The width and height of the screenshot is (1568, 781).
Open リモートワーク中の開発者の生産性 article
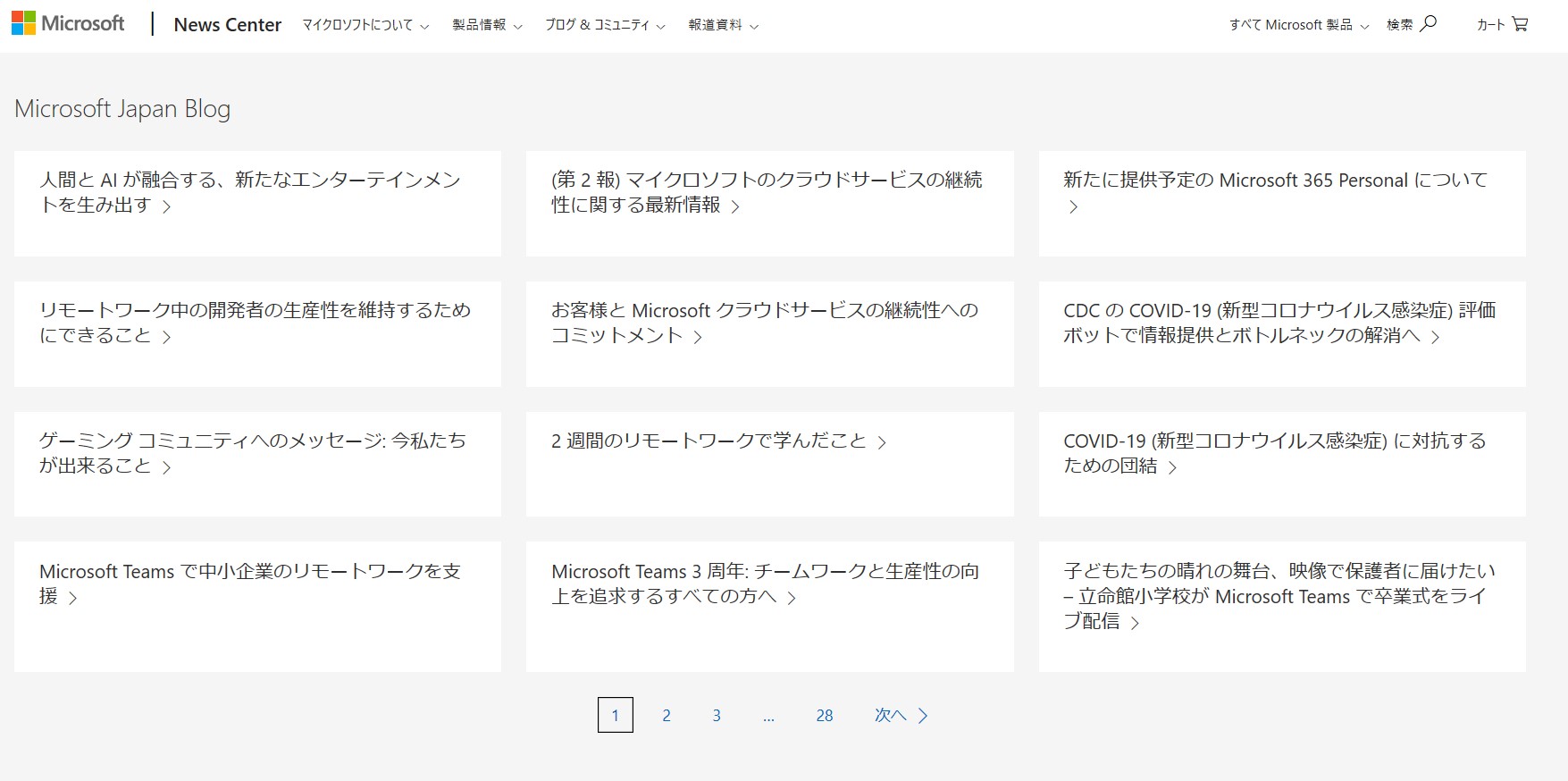coord(255,323)
